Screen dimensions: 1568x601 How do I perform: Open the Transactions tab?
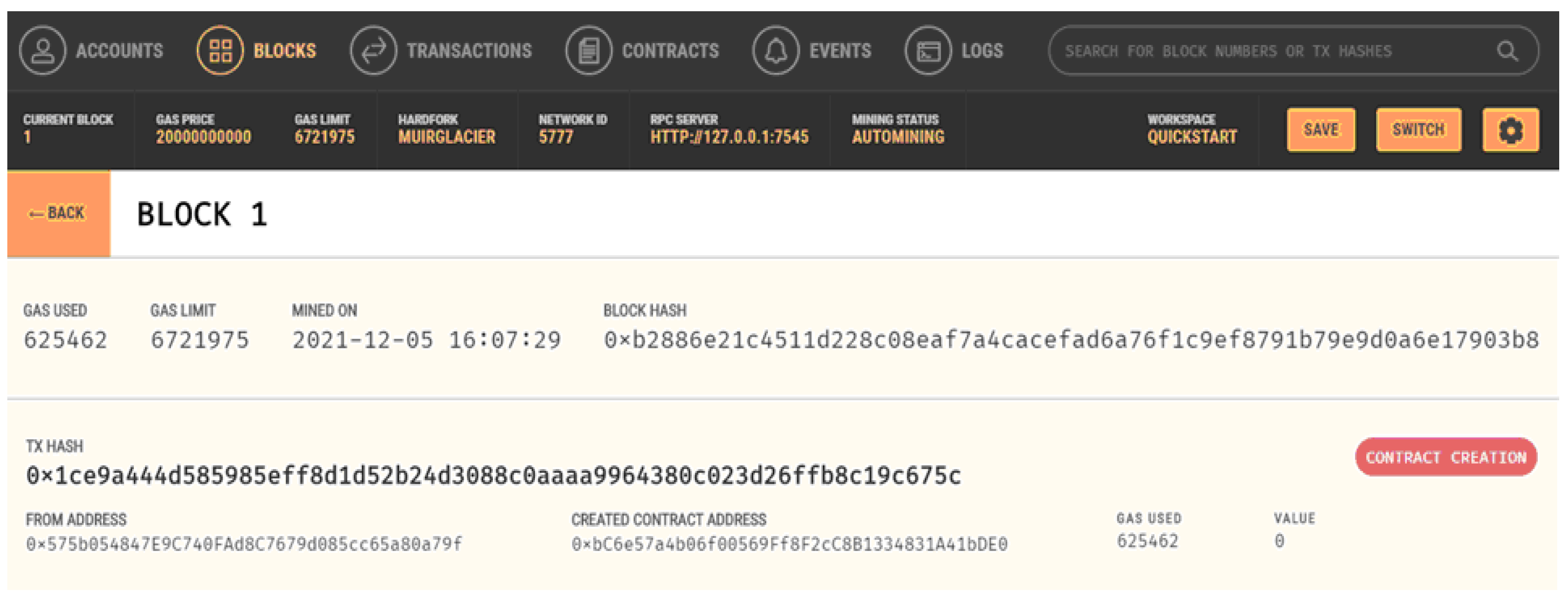click(469, 50)
